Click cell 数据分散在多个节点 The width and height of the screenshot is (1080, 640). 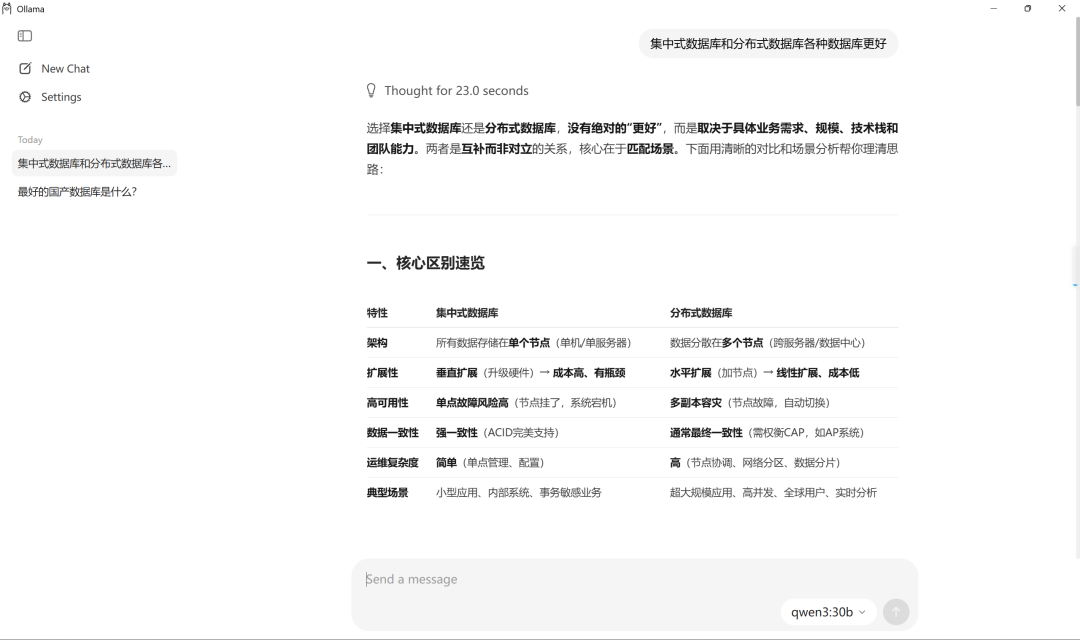[767, 342]
